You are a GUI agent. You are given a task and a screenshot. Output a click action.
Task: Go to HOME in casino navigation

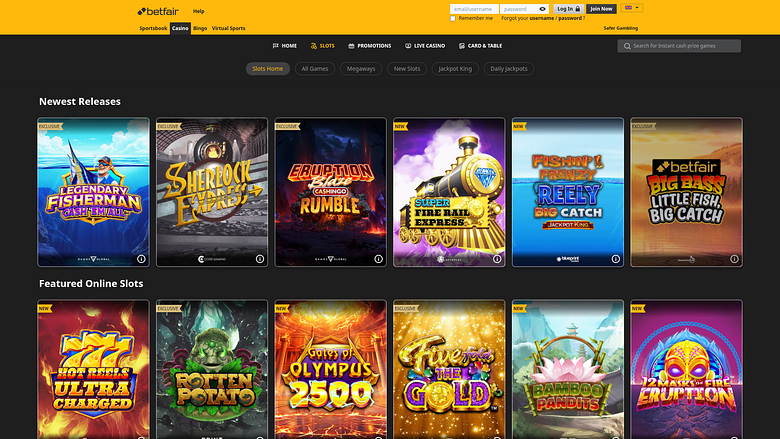[289, 46]
